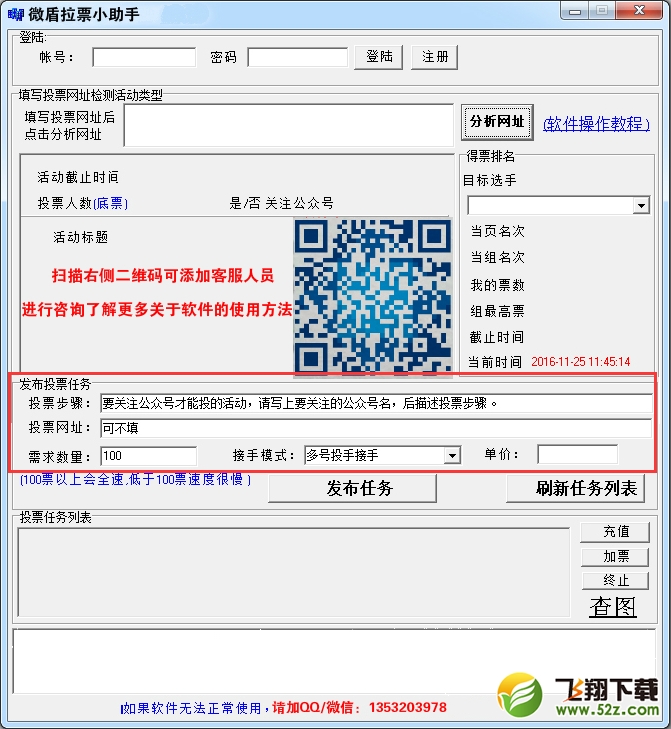Click the 帐号 account input field
The height and width of the screenshot is (729, 671).
point(144,58)
